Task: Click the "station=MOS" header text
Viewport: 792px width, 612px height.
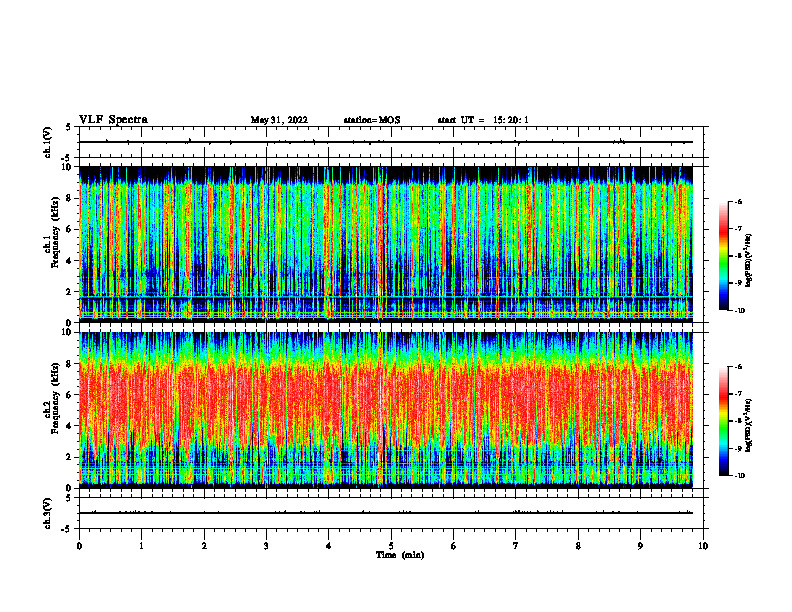Action: [x=372, y=120]
